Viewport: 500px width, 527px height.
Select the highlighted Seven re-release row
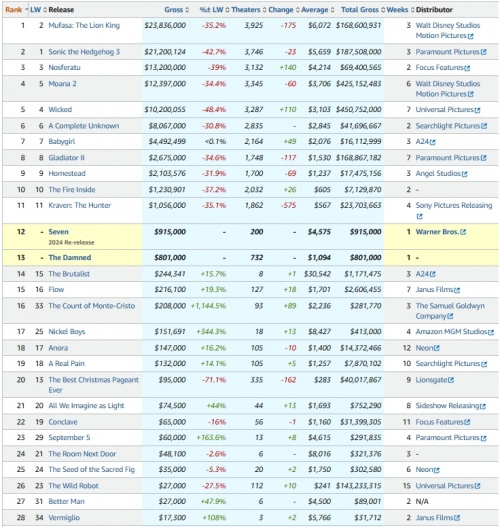click(x=250, y=237)
